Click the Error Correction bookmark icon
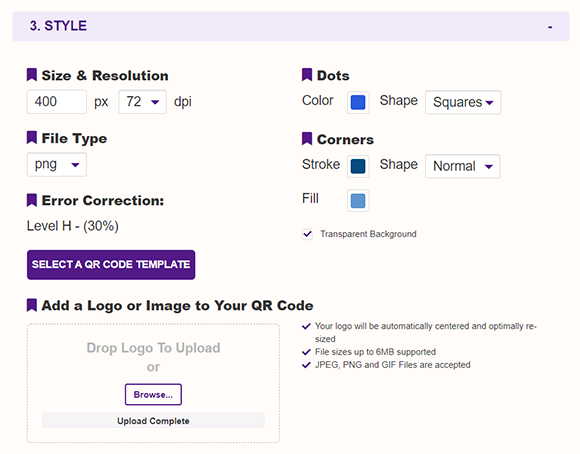This screenshot has height=454, width=580. [32, 200]
